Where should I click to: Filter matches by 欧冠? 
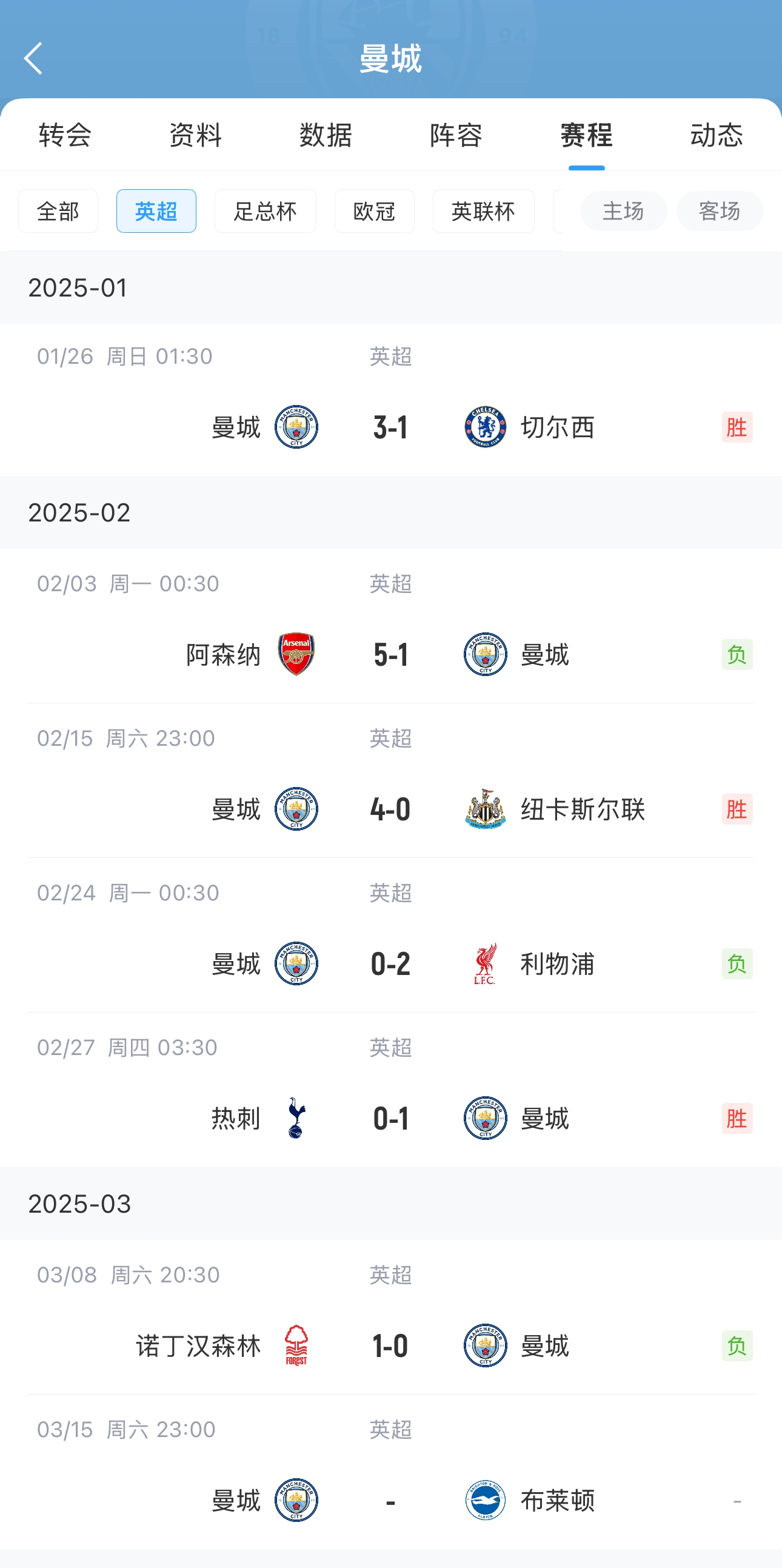pos(374,211)
